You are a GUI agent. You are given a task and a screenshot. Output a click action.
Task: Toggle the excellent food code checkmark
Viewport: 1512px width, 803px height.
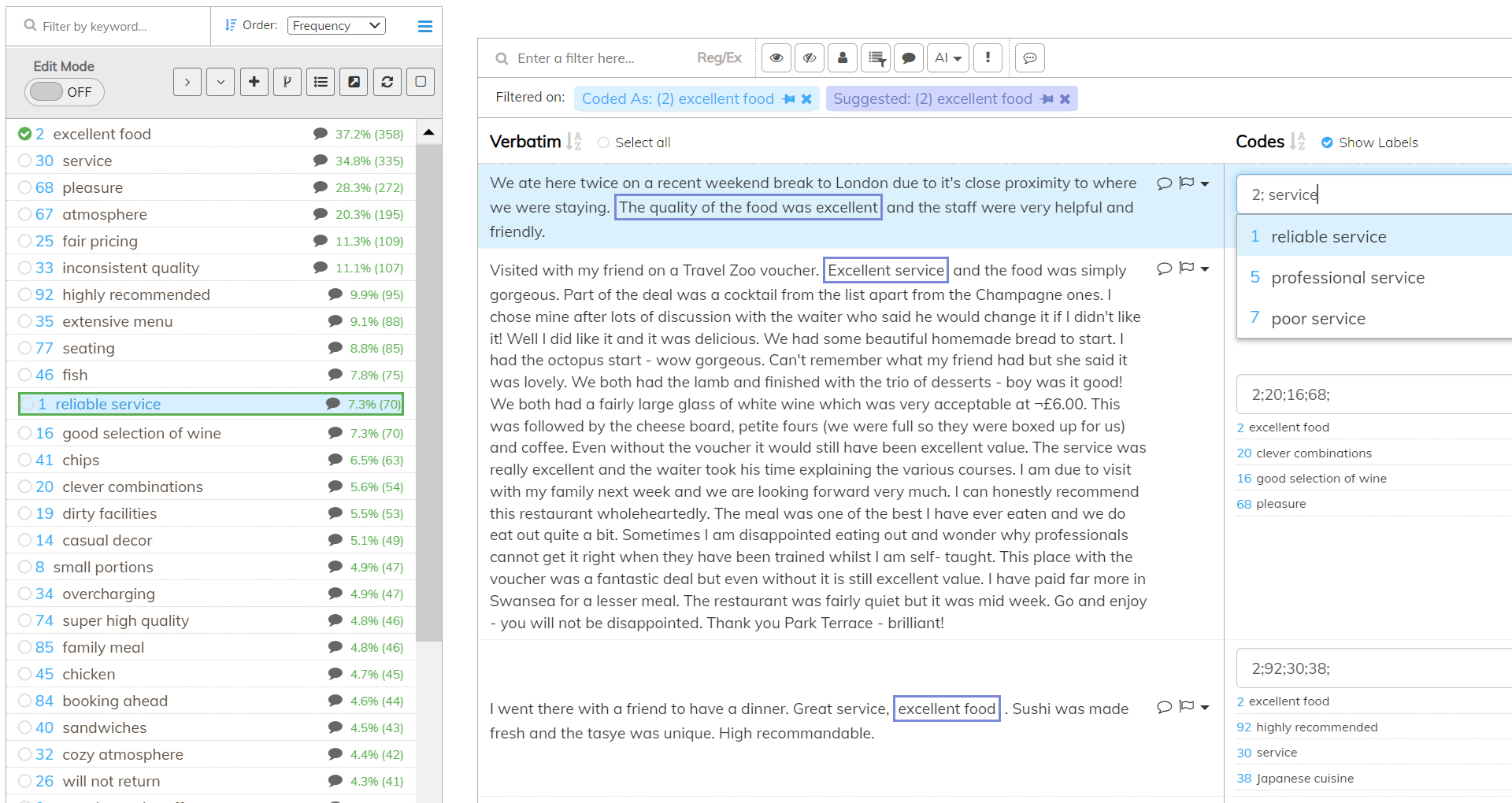point(24,134)
